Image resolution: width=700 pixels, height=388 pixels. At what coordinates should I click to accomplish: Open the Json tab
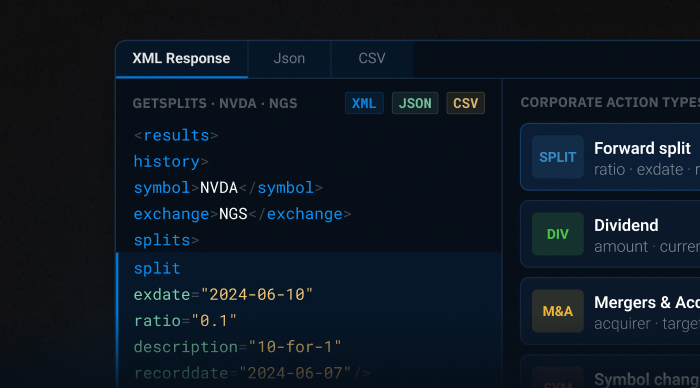(289, 59)
